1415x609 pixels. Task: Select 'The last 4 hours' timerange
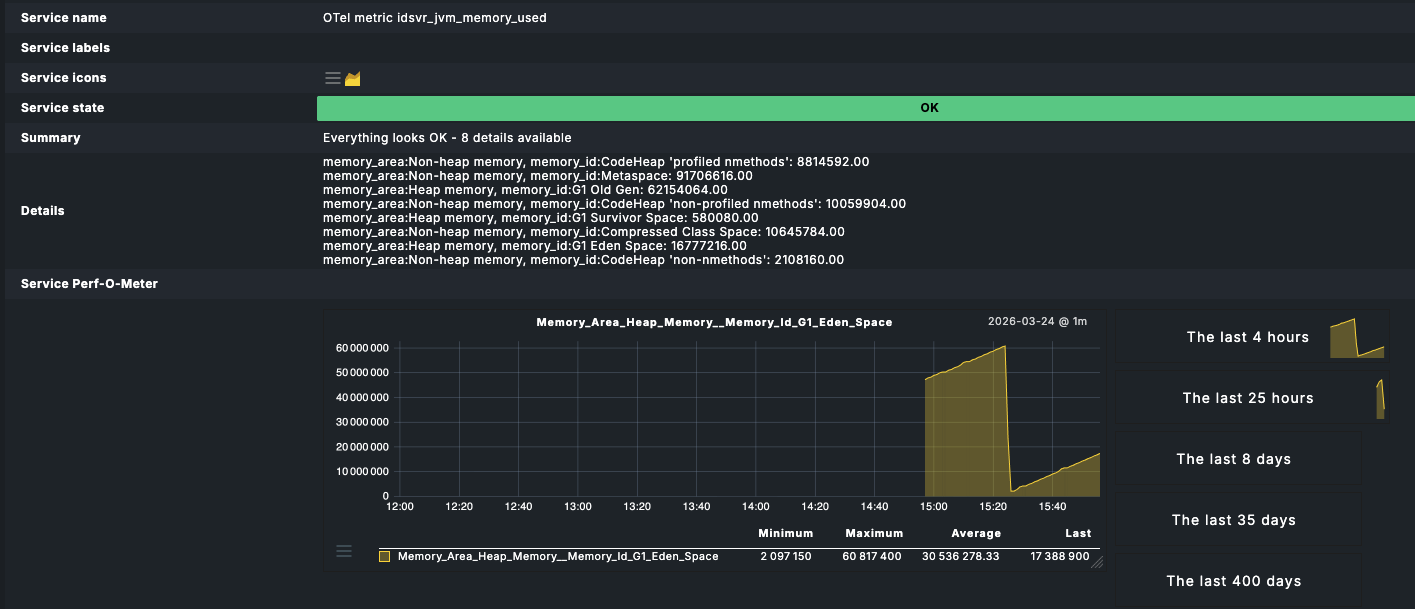(x=1247, y=337)
